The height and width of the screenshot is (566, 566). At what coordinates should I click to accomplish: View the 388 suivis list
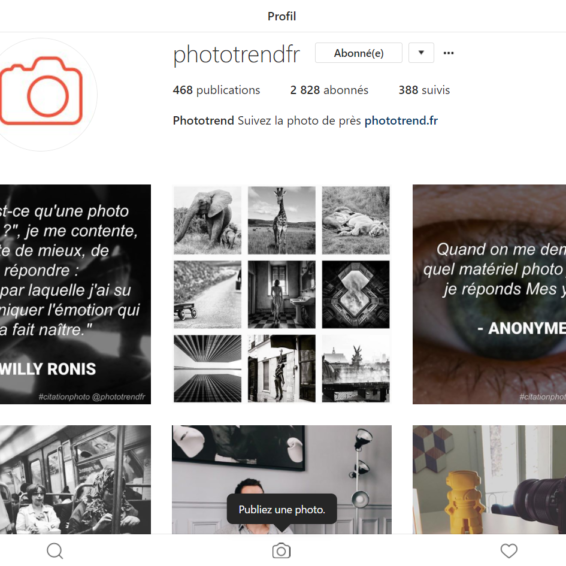pyautogui.click(x=424, y=90)
